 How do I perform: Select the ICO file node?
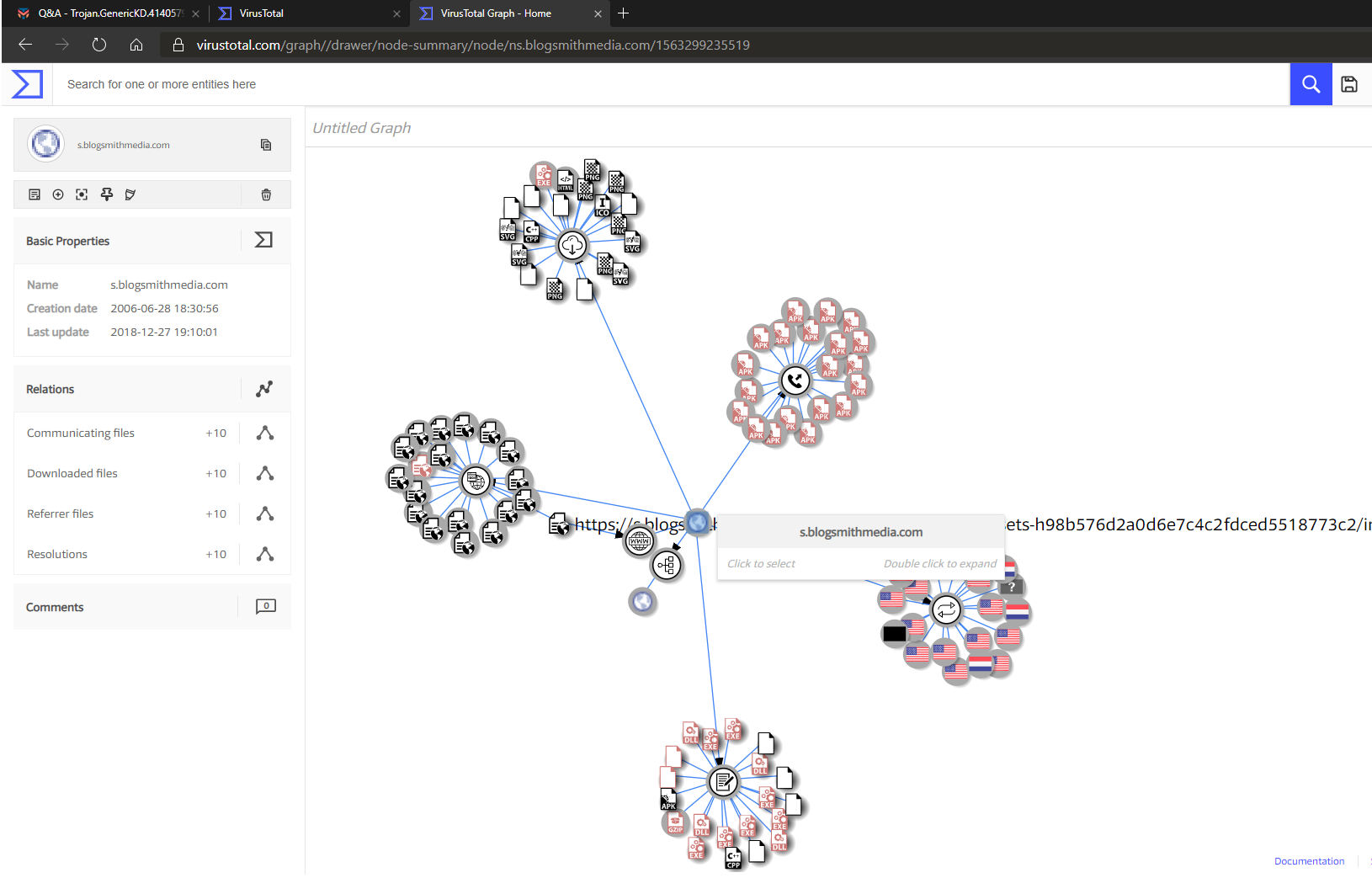603,206
